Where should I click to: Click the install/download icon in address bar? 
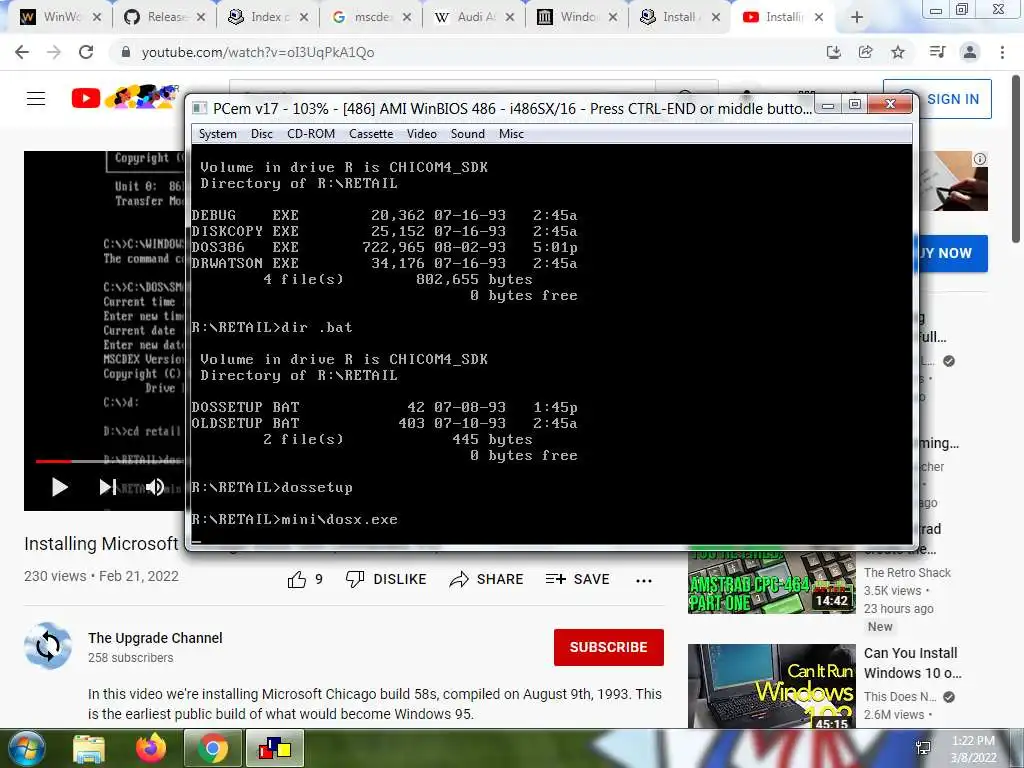[x=833, y=52]
